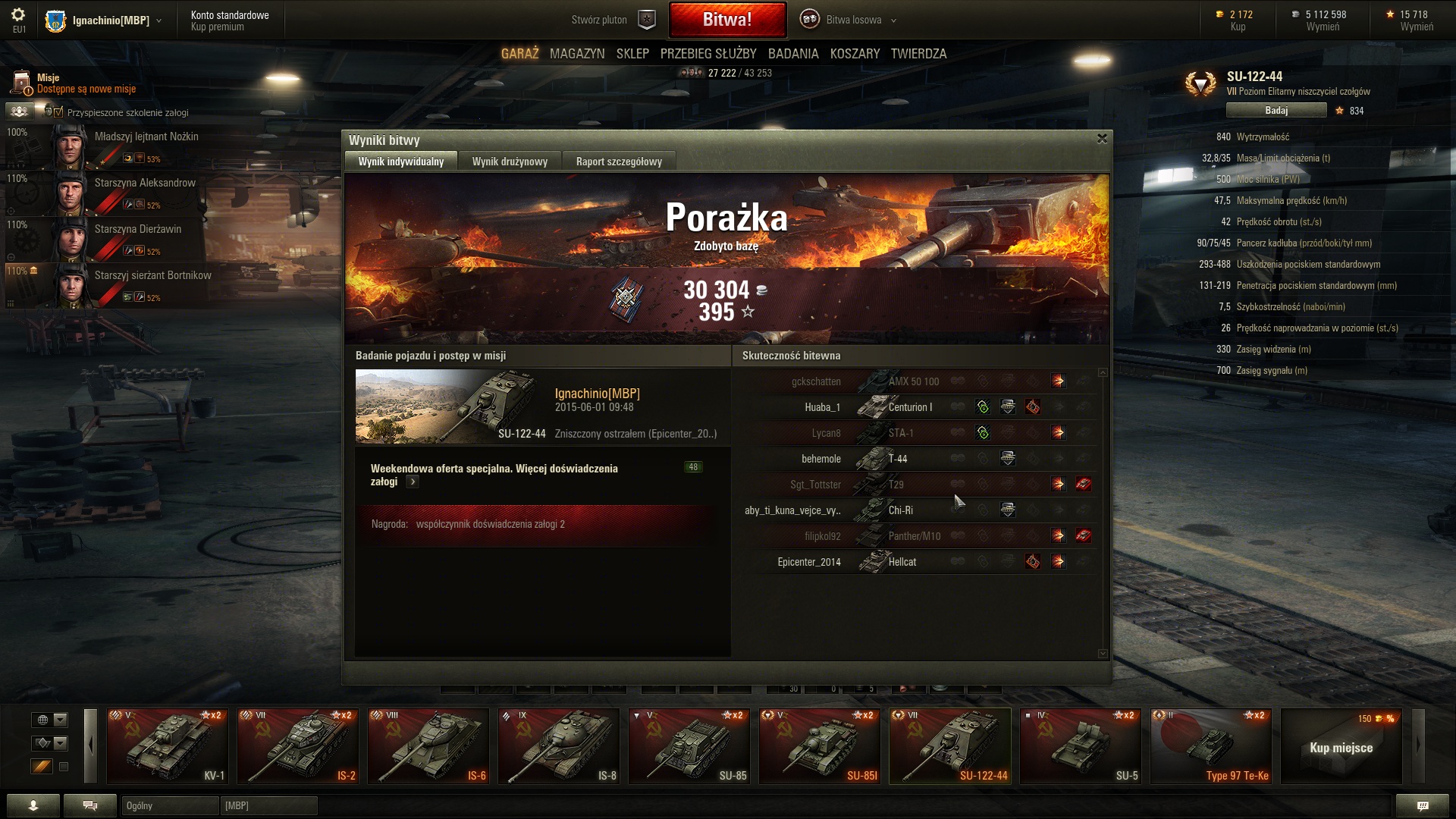The width and height of the screenshot is (1456, 819).
Task: Toggle the elite vehicles filter button
Action: pos(42,767)
